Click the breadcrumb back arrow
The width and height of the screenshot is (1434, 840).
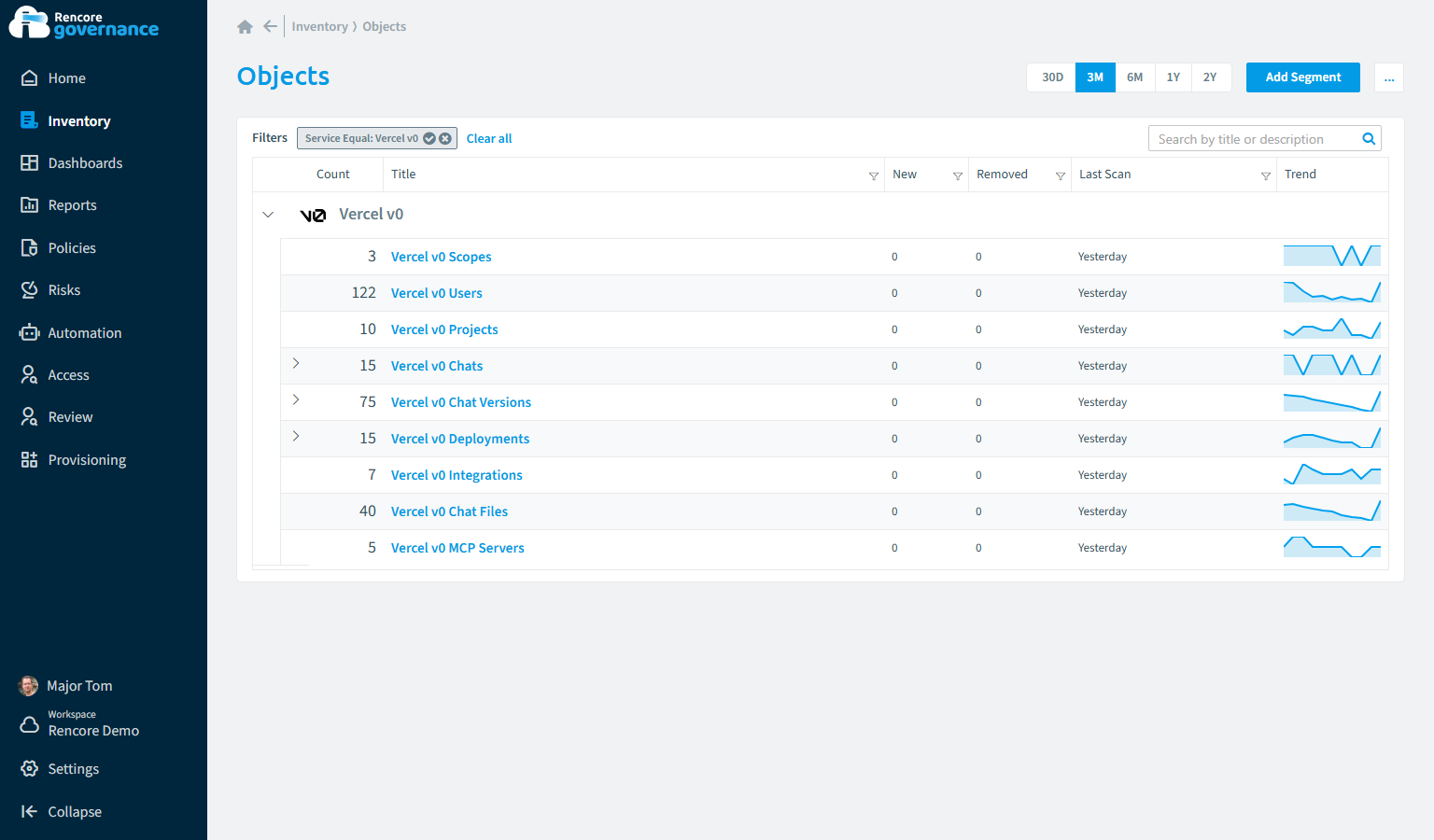click(x=270, y=26)
